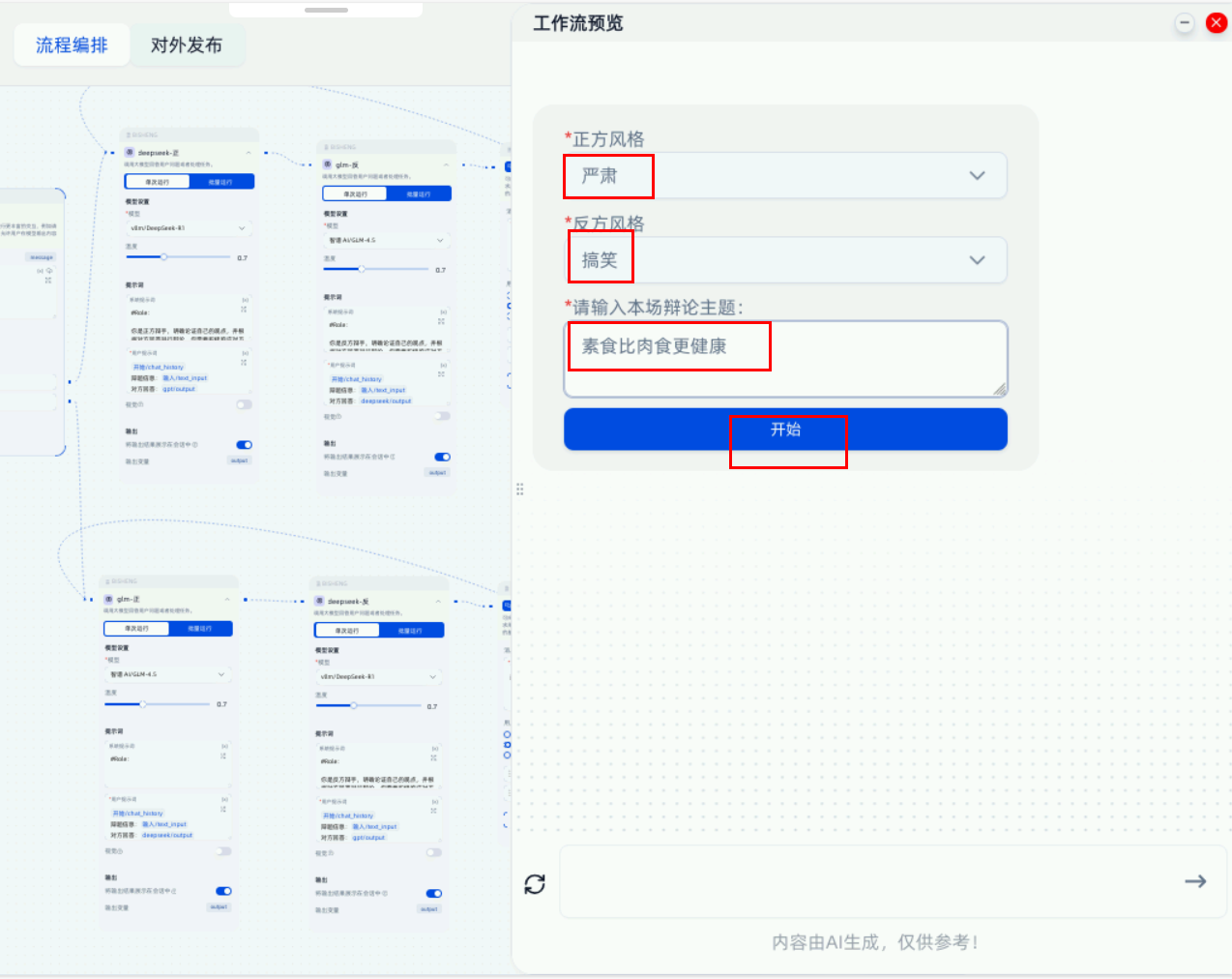Expand user prompt editor in deepseek-正 node
The height and width of the screenshot is (979, 1232).
(x=244, y=363)
